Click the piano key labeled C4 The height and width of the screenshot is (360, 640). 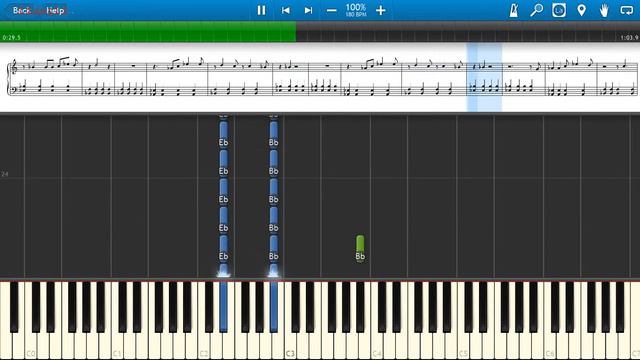377,321
